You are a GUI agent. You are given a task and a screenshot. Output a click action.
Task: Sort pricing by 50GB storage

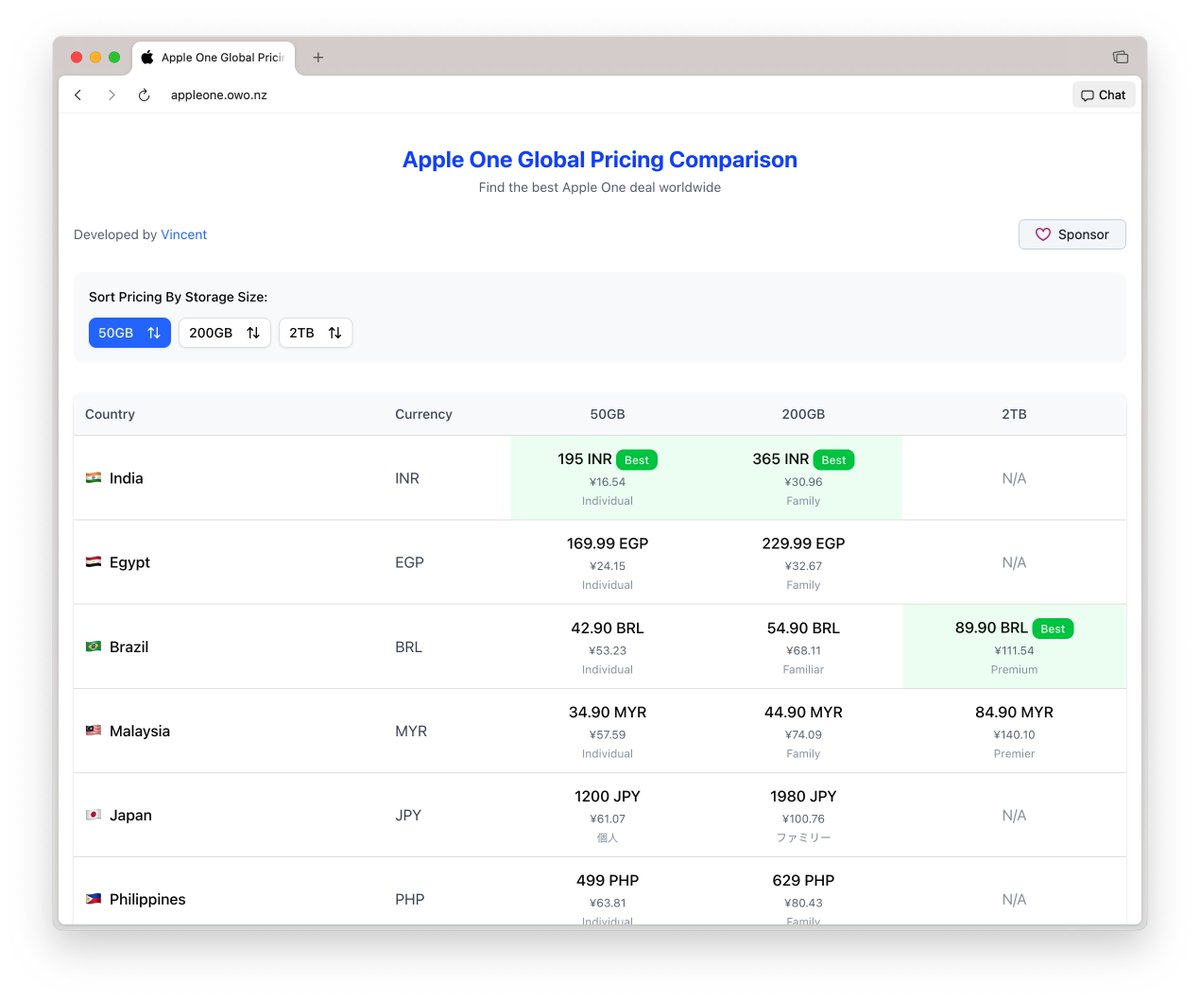[x=130, y=333]
